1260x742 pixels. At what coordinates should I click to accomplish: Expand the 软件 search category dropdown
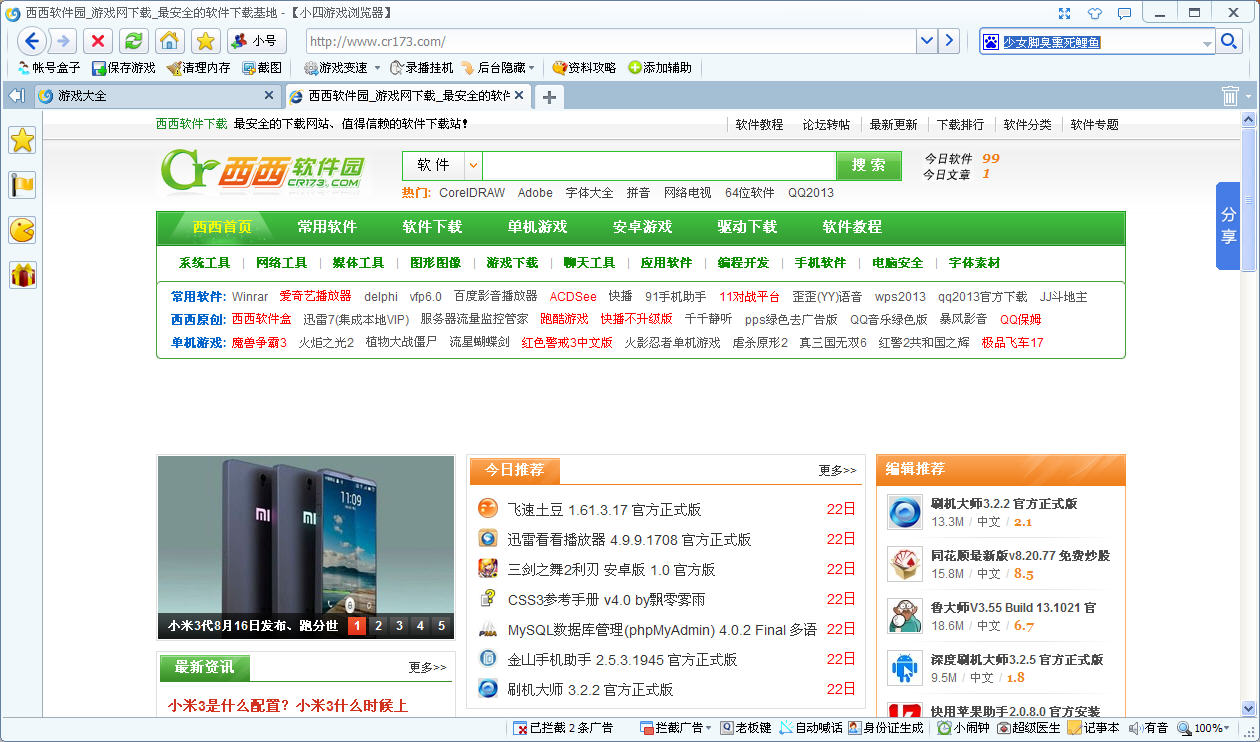click(473, 166)
